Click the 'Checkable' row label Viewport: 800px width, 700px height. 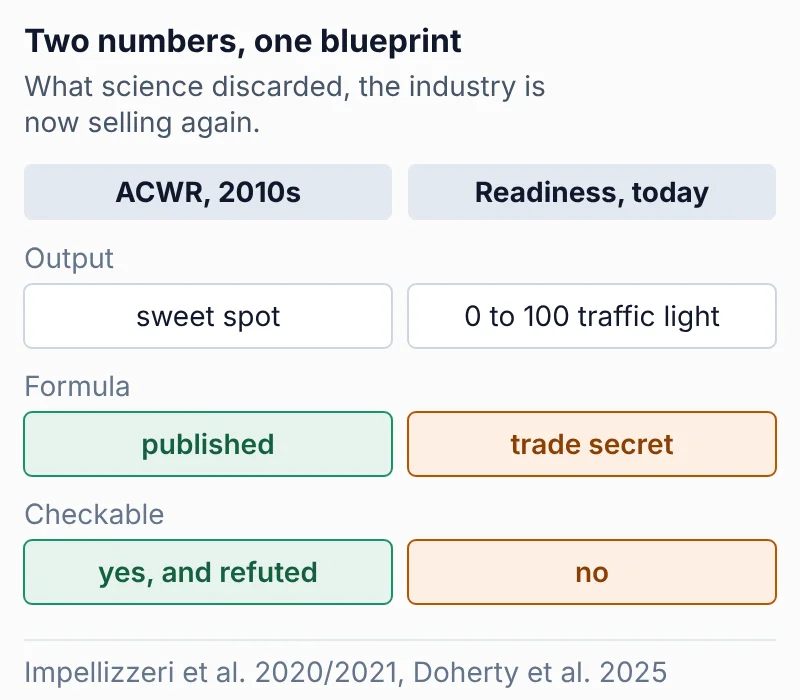[x=94, y=514]
